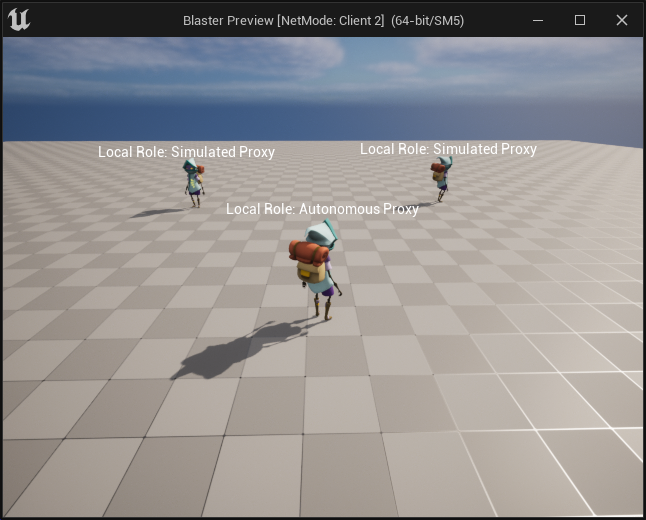
Task: Click the center character with the Autonomous Proxy label
Action: click(316, 269)
